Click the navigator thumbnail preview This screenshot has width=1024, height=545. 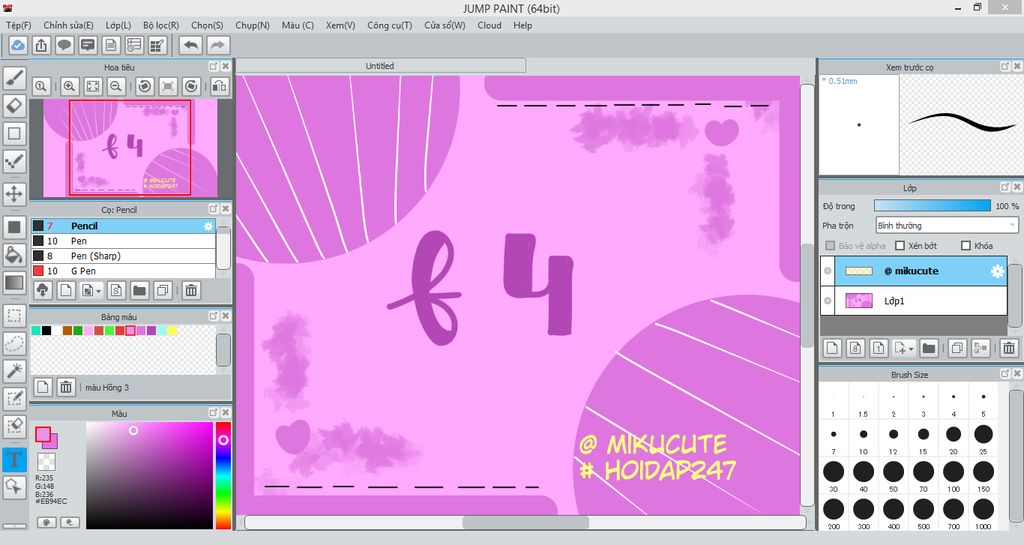[130, 148]
